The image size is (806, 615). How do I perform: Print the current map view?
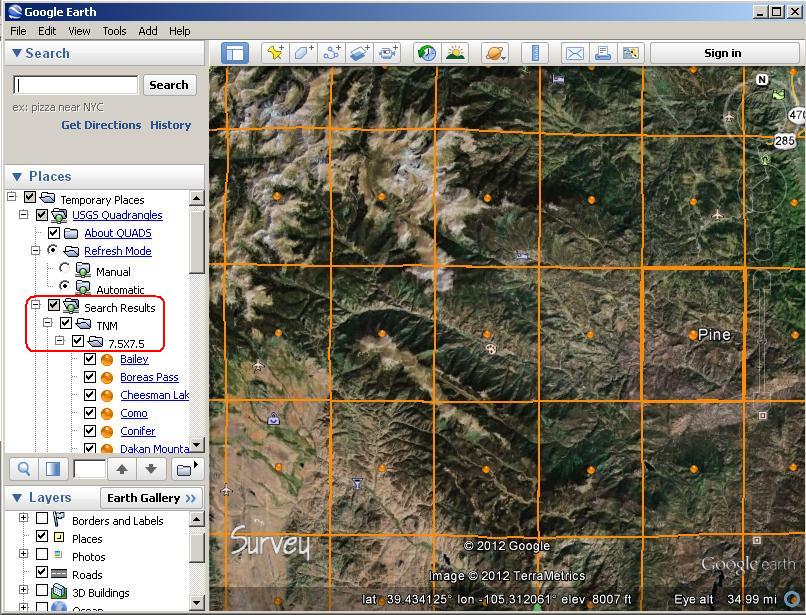point(602,52)
